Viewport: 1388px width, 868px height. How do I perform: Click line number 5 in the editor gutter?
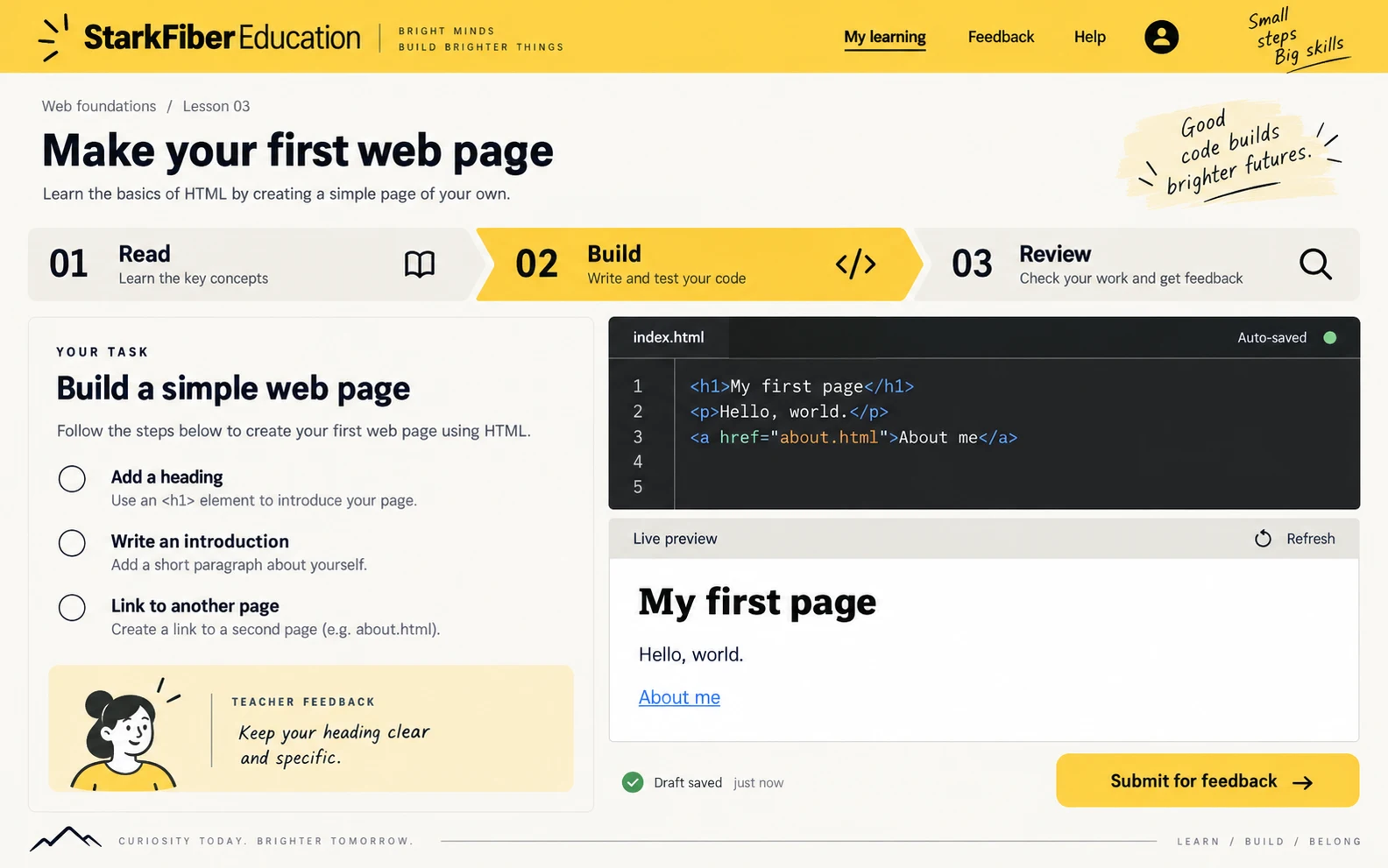click(638, 487)
